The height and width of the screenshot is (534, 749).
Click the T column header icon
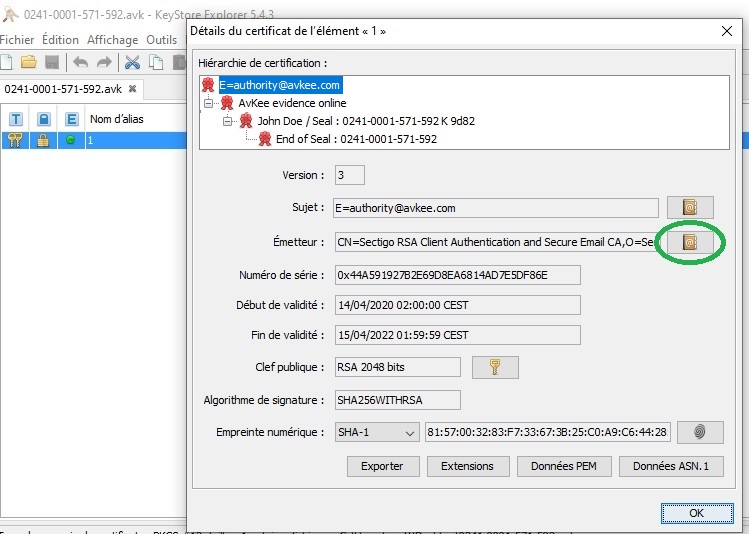click(16, 119)
